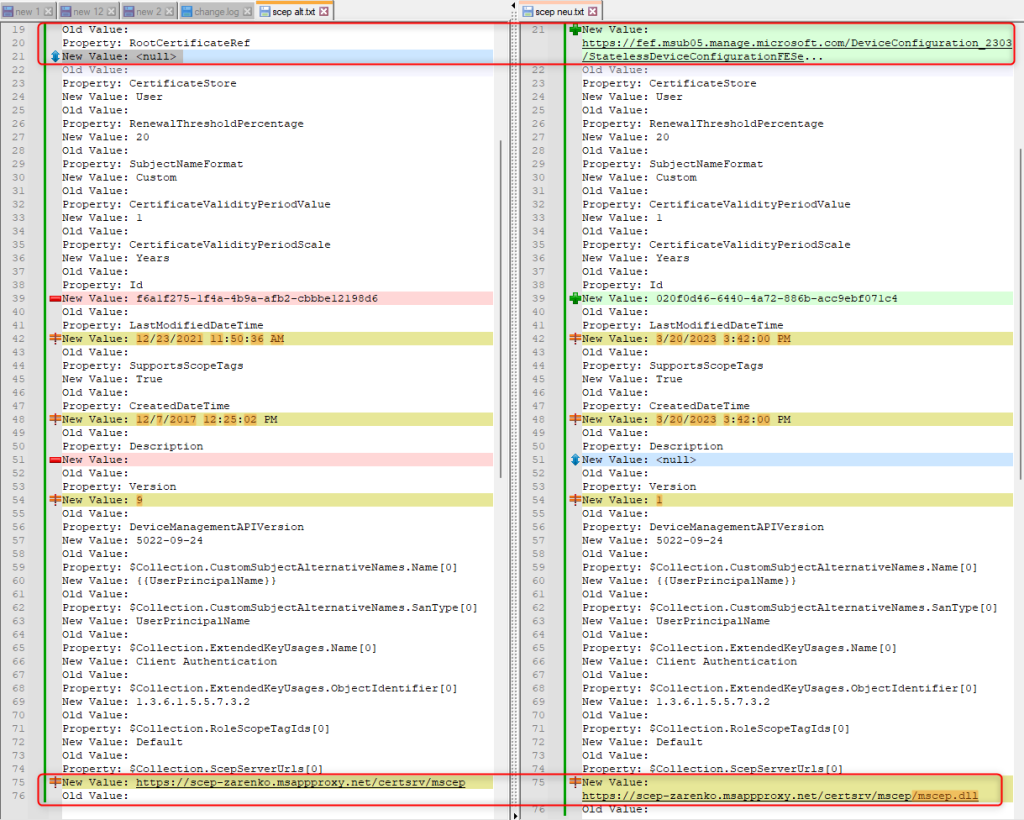Select the 'scep alt.txt' tab
This screenshot has height=820, width=1024.
click(294, 11)
